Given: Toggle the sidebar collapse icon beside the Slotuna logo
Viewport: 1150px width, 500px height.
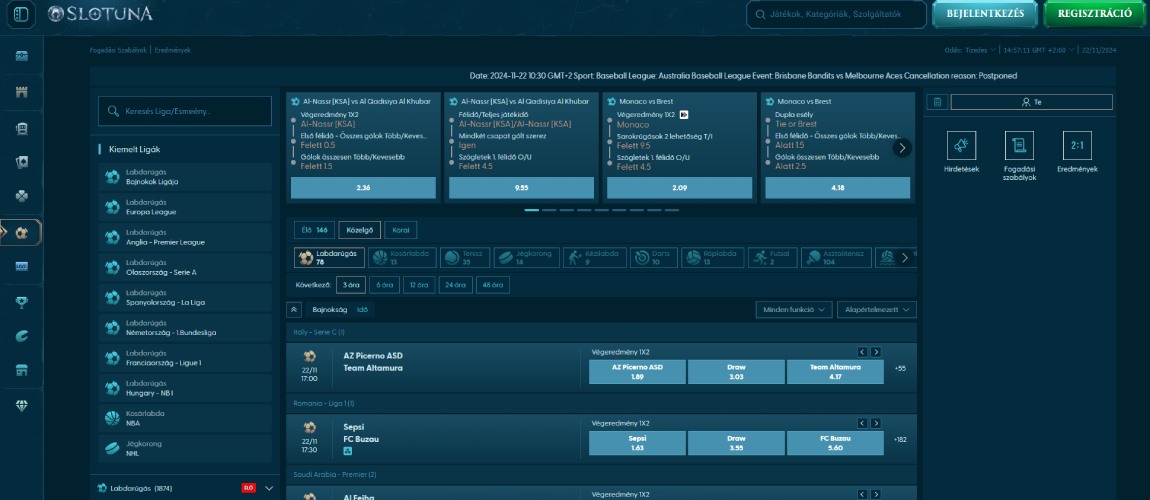Looking at the screenshot, I should 21,14.
